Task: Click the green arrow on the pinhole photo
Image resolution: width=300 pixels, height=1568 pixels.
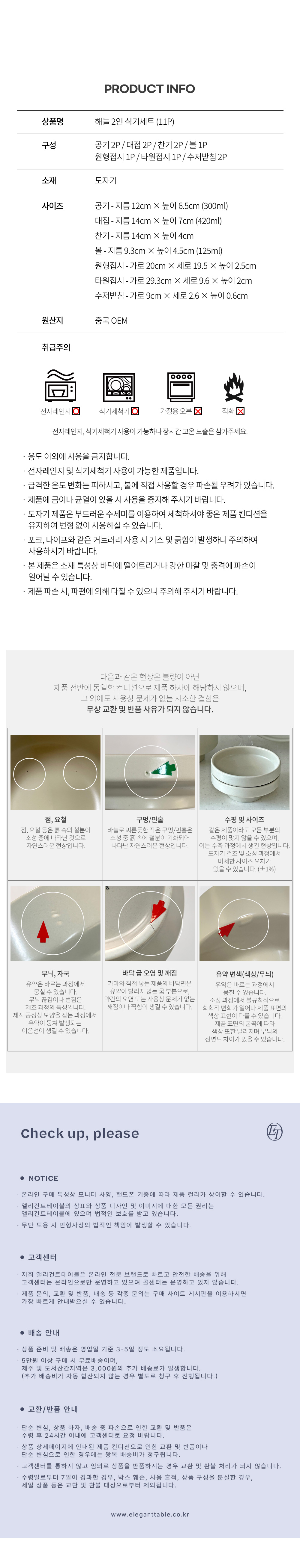Action: [163, 771]
